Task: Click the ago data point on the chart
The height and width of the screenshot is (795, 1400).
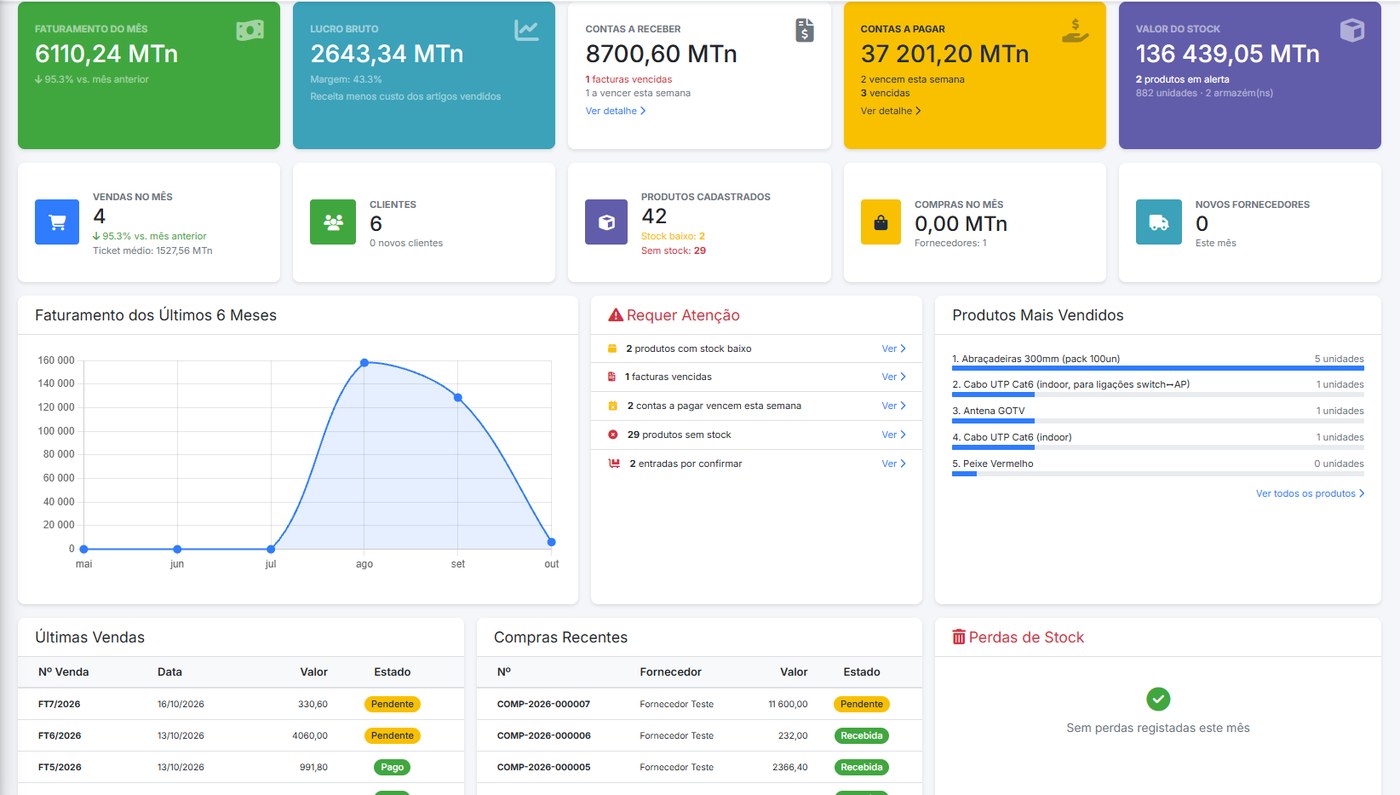Action: point(364,362)
